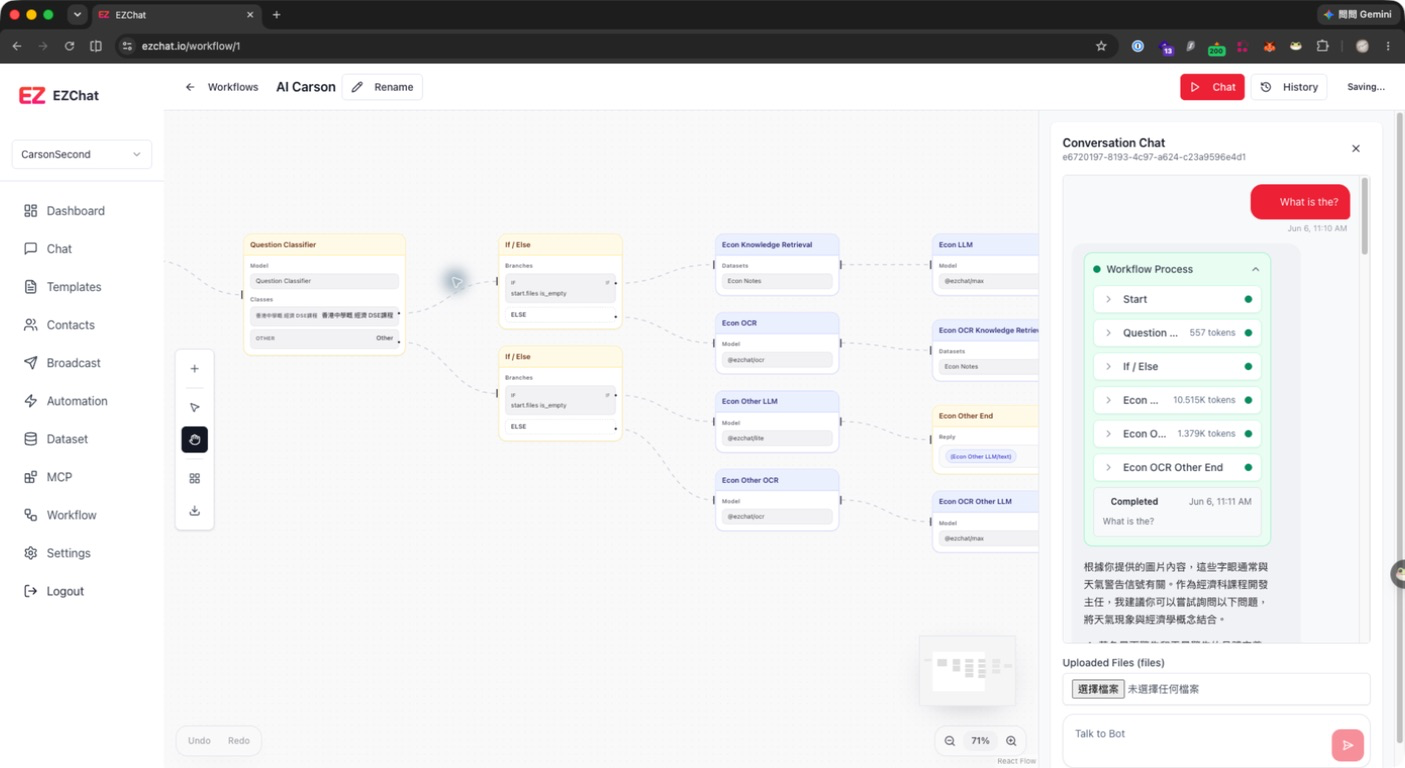Click the workflow minimap thumbnail

coord(967,670)
